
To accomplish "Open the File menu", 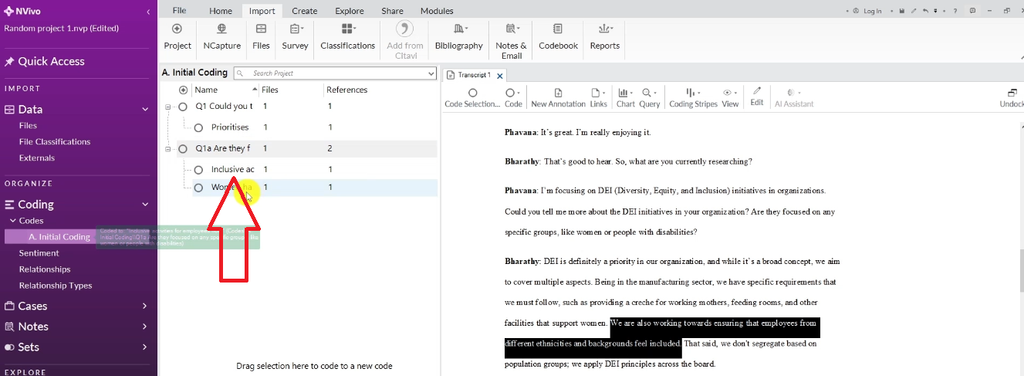I will (179, 11).
